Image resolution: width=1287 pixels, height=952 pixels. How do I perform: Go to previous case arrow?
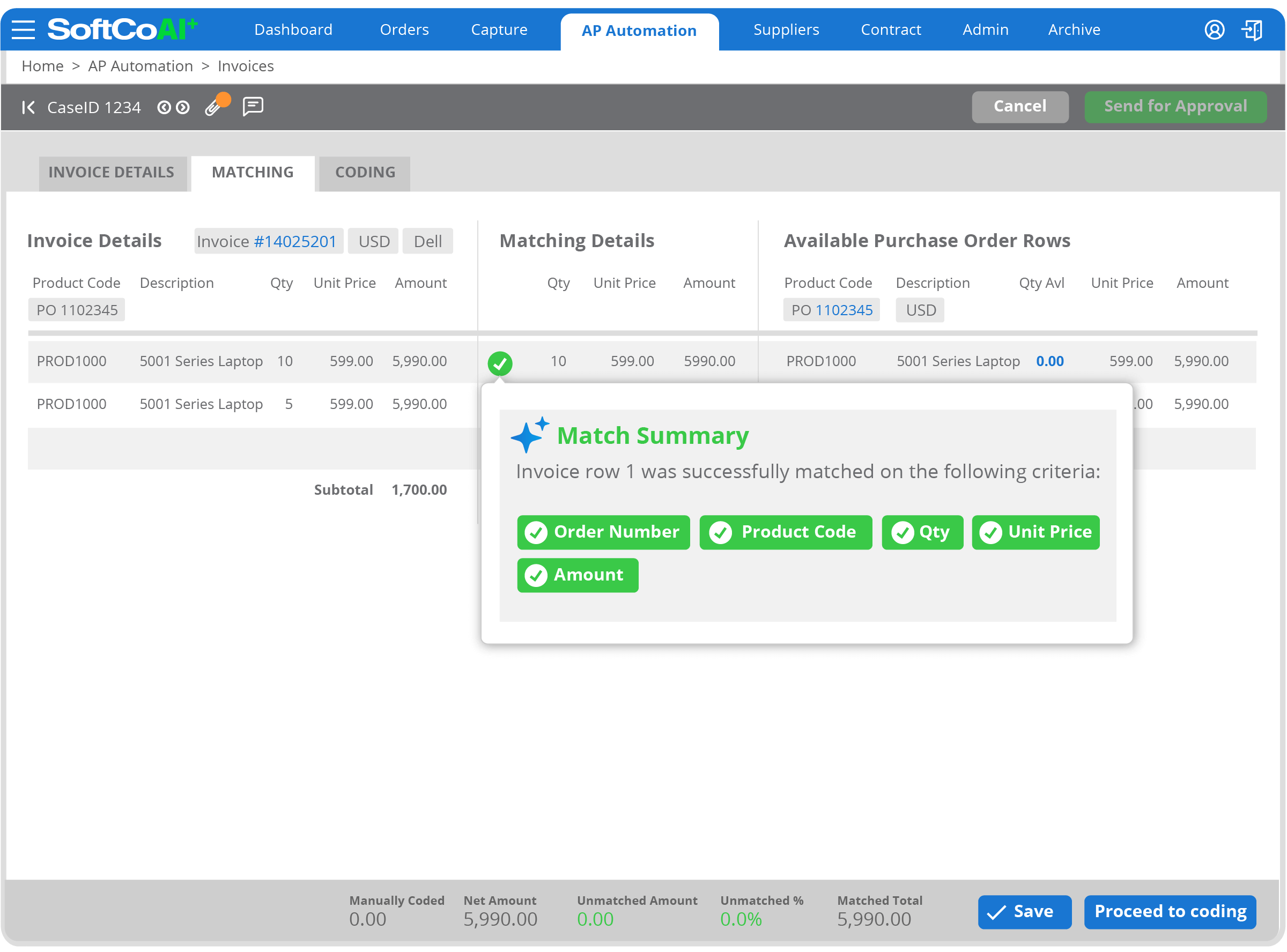pos(164,107)
